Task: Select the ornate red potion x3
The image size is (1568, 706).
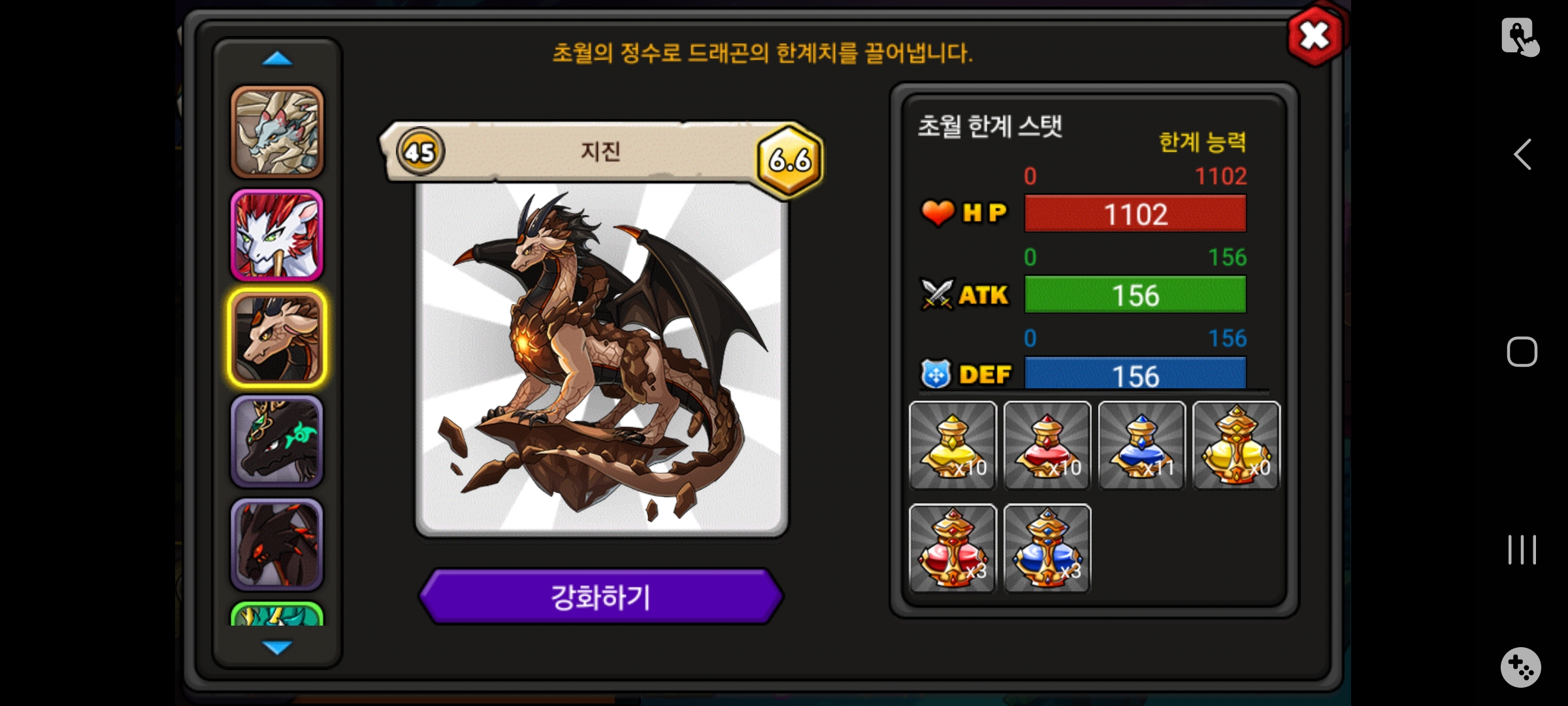Action: (953, 548)
